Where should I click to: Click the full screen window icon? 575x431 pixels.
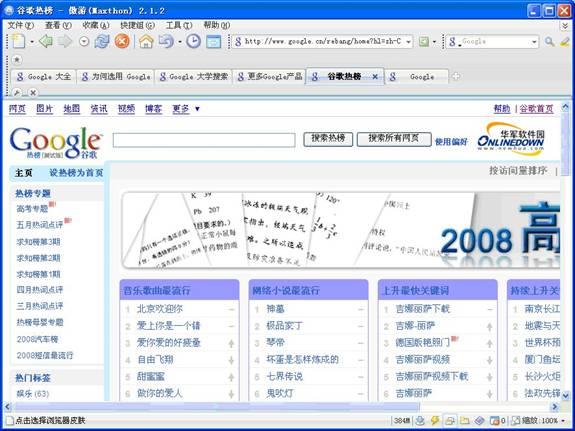point(213,41)
